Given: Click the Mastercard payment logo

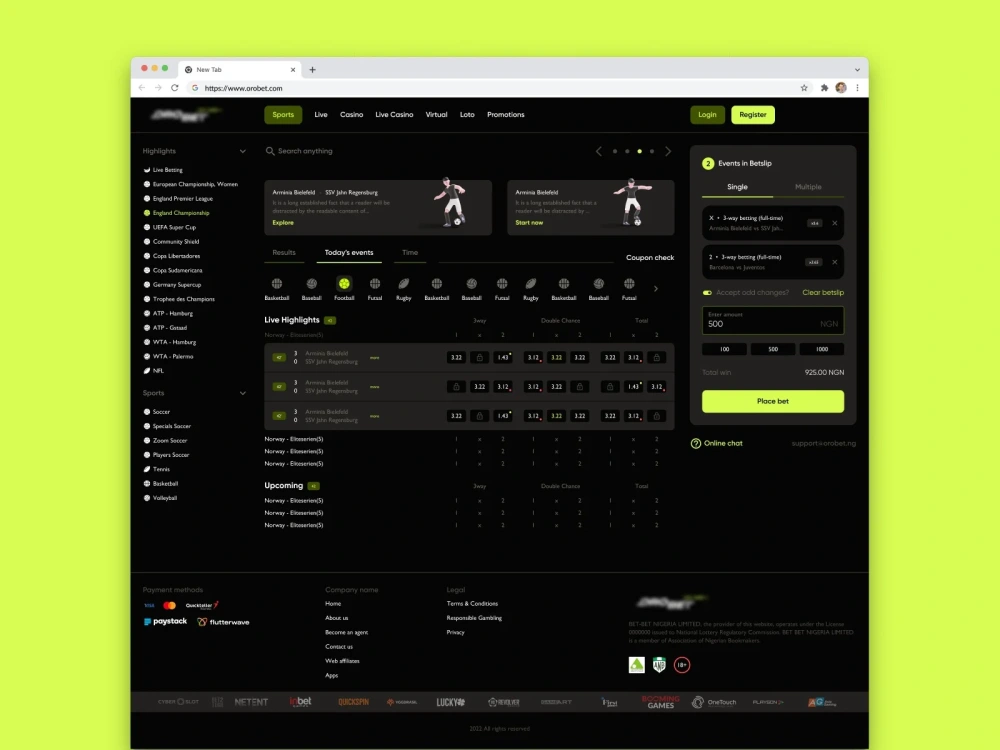Looking at the screenshot, I should [x=169, y=605].
